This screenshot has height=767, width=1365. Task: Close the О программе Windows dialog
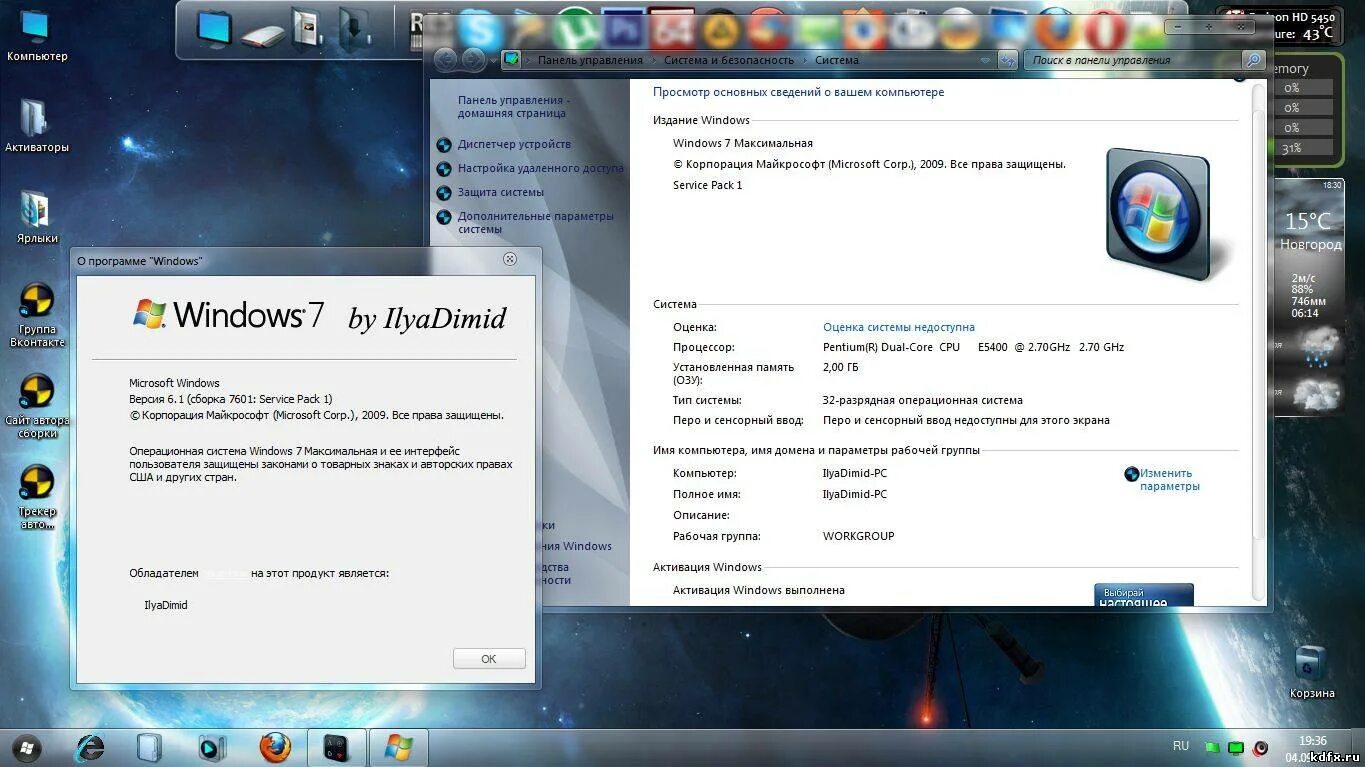[510, 259]
